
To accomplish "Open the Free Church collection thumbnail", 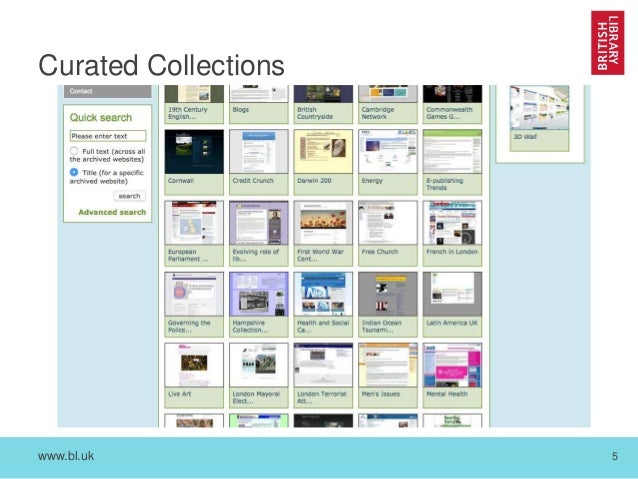I will tap(388, 223).
